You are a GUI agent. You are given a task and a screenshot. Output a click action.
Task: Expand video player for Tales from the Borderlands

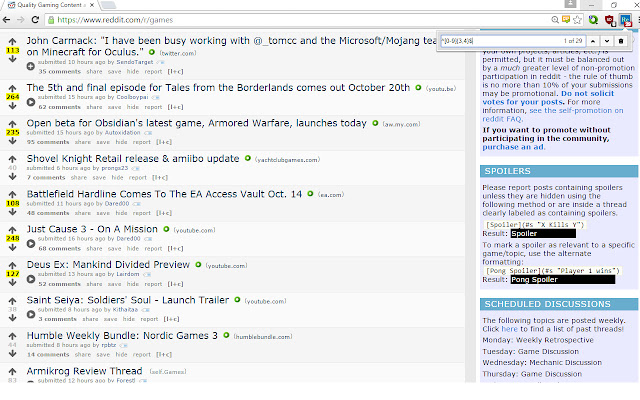pos(31,102)
